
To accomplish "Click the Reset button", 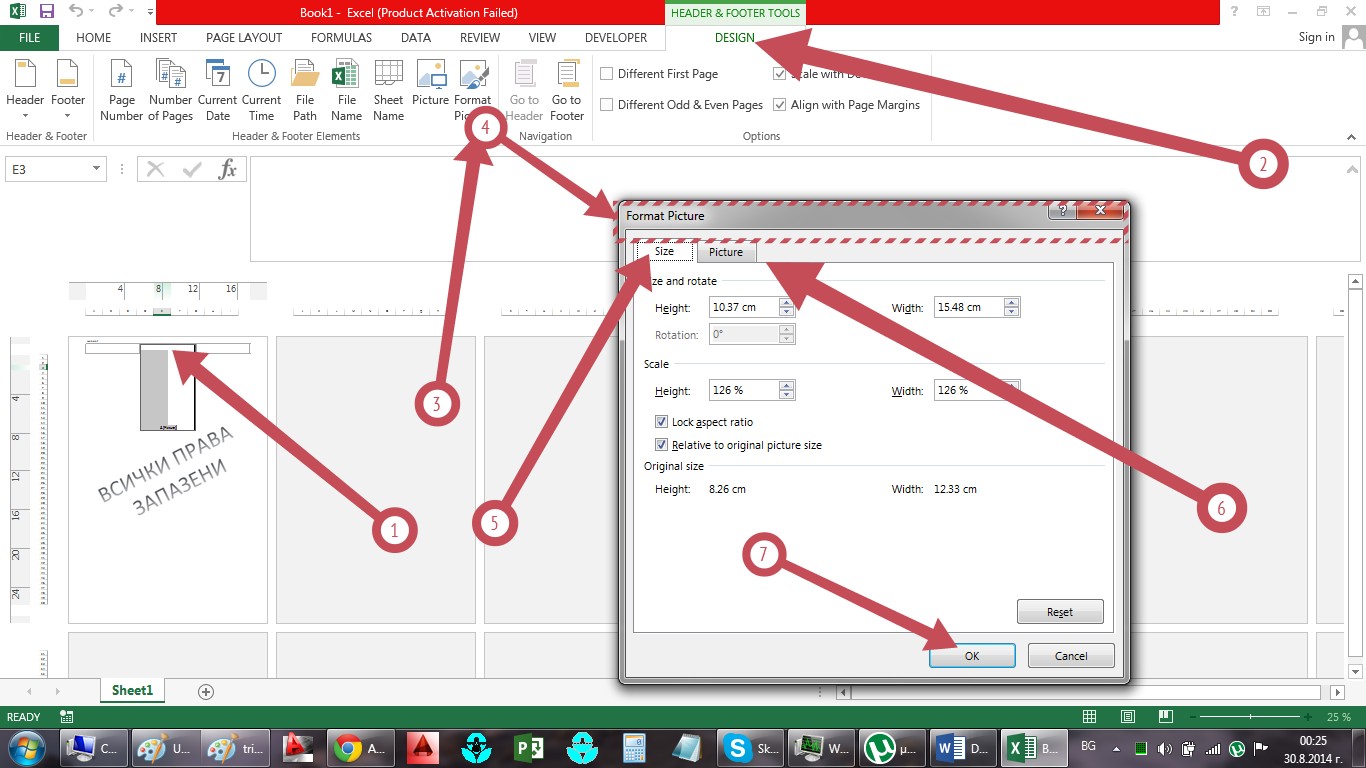I will point(1060,612).
